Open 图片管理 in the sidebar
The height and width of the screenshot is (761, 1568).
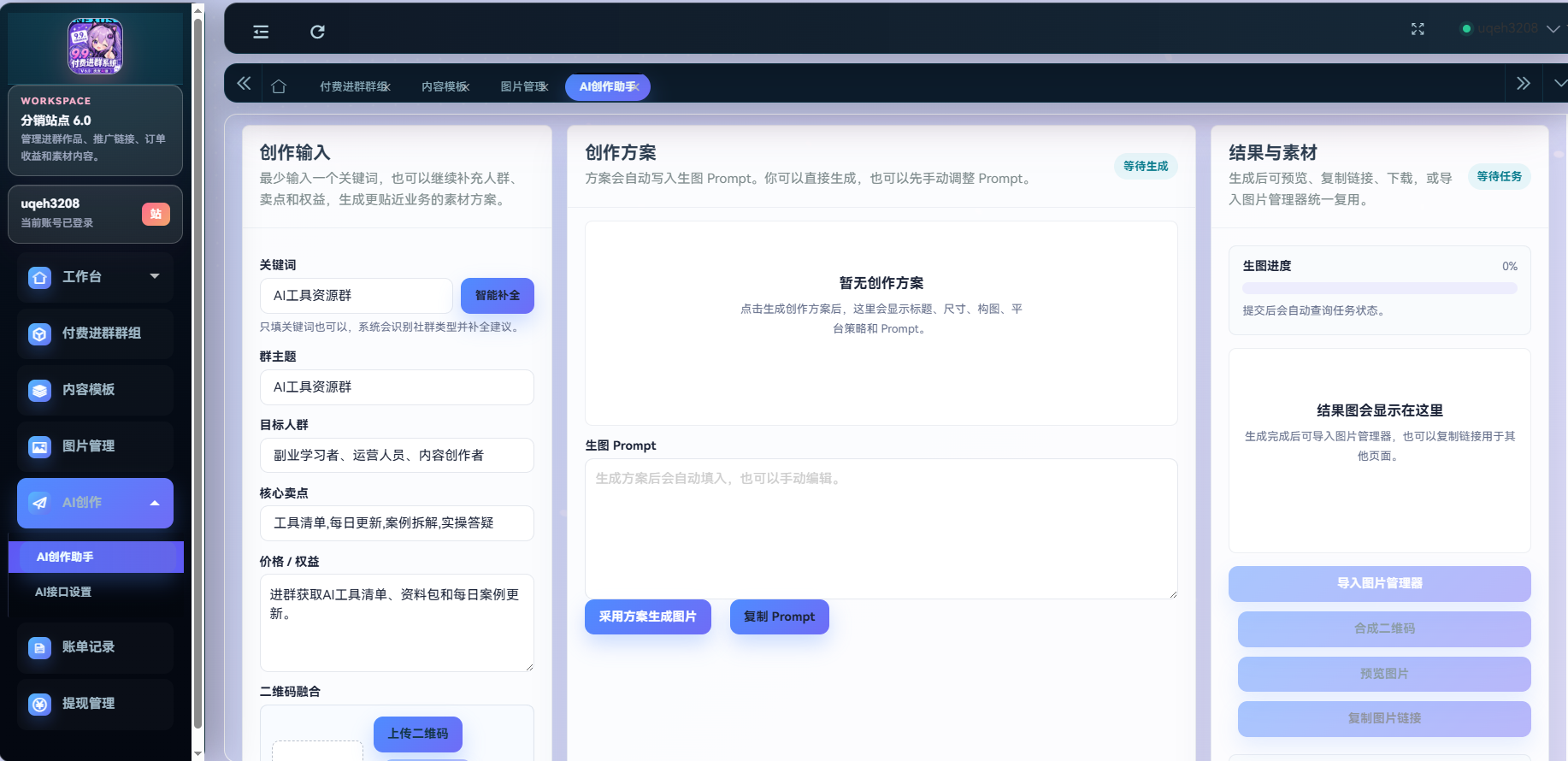click(95, 446)
